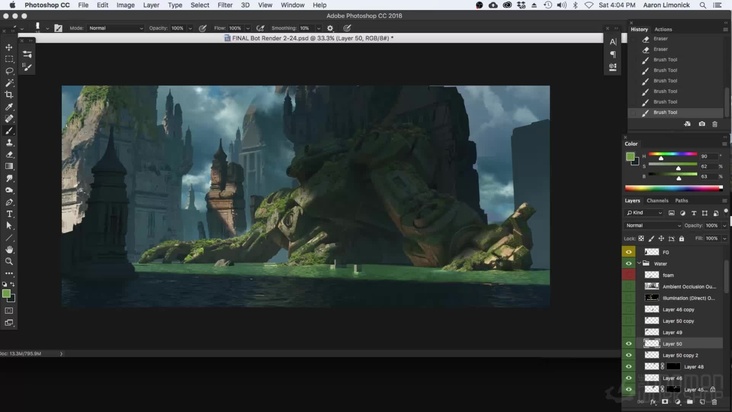Open layer Opacity dropdown arrow
This screenshot has width=732, height=412.
click(x=725, y=225)
